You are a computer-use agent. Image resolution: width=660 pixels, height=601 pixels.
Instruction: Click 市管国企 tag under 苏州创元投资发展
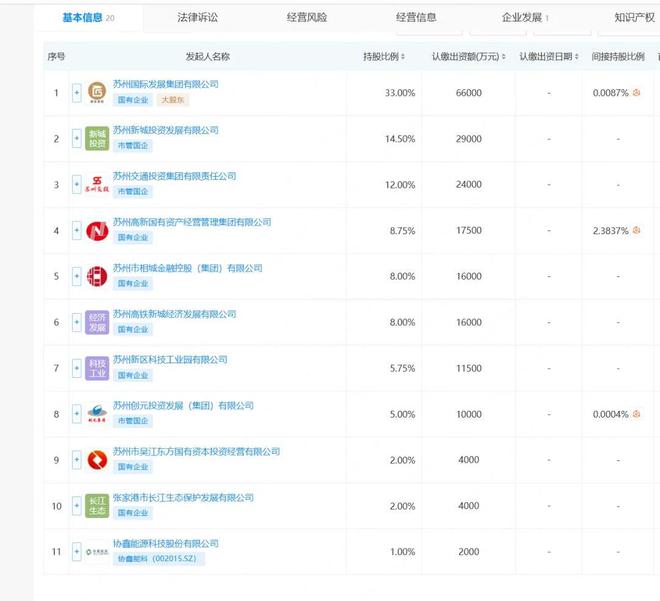[x=133, y=421]
